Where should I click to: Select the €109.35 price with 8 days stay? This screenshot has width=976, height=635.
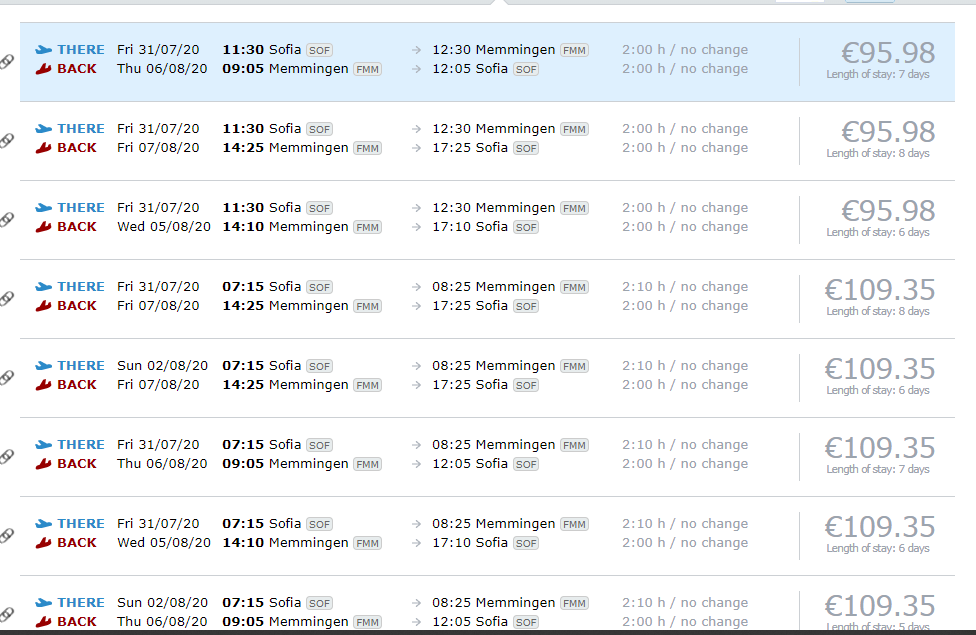click(879, 290)
